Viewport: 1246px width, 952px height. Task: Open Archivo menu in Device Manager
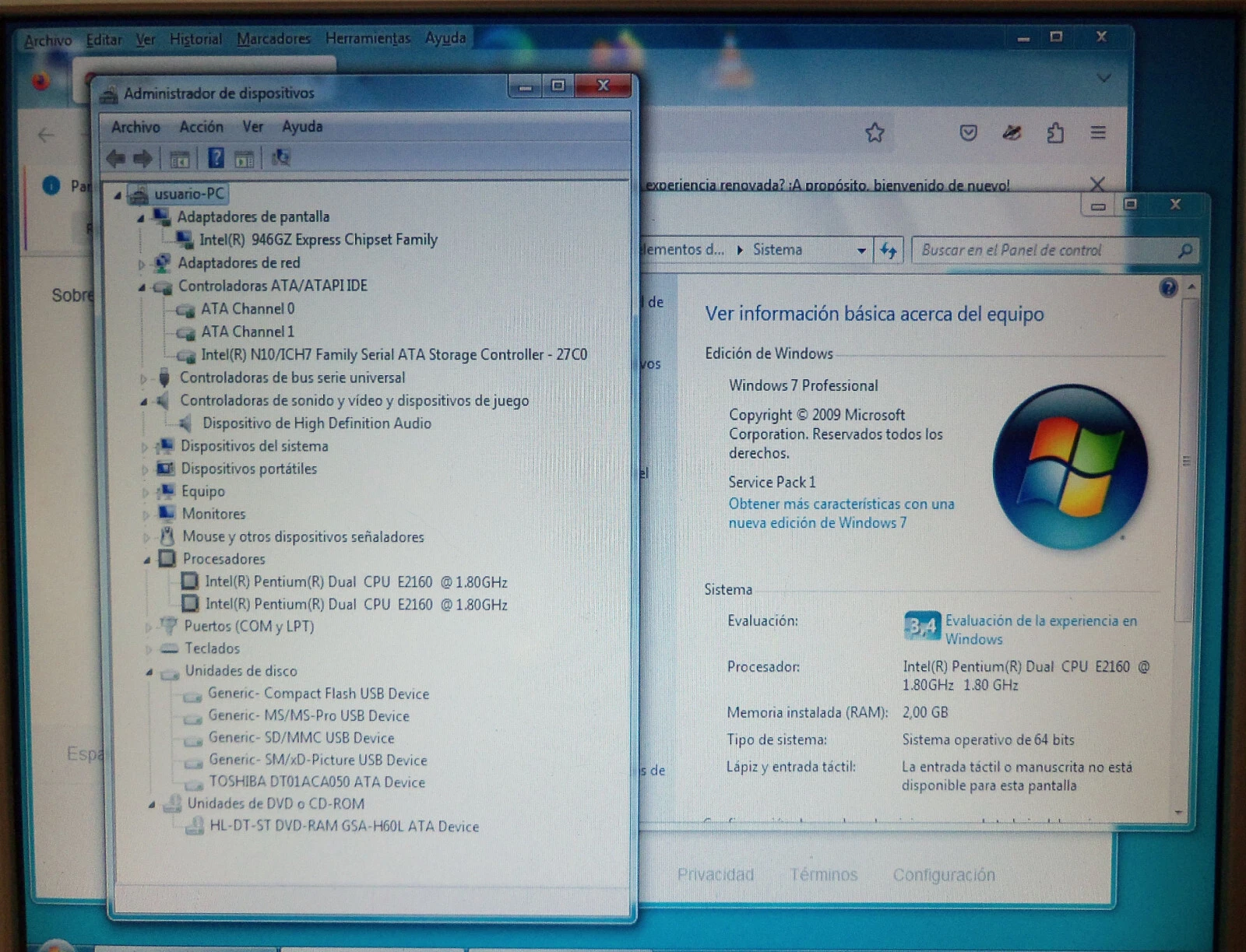coord(136,127)
